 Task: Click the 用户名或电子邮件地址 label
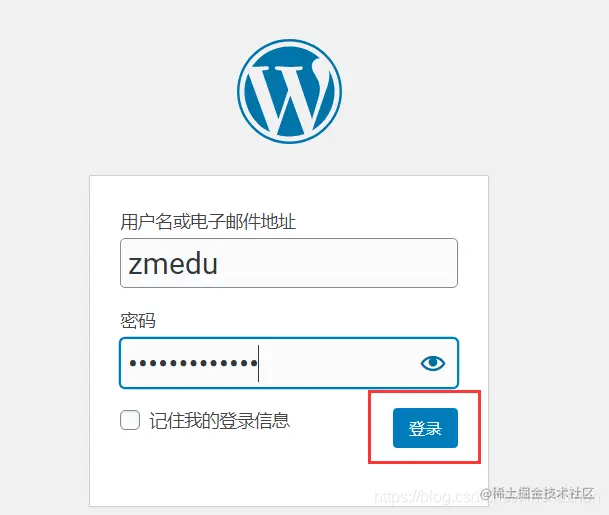point(208,222)
